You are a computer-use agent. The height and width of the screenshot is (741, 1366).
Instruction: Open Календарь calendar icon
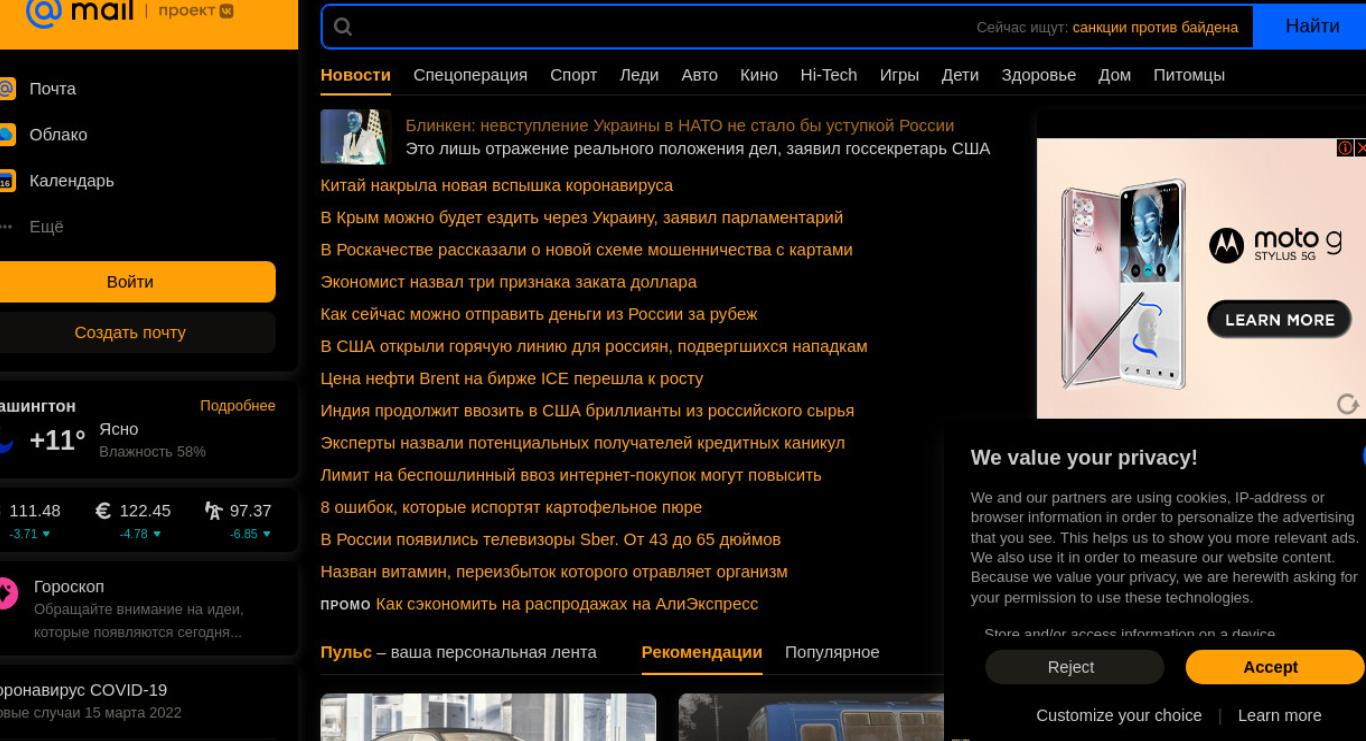[x=6, y=181]
